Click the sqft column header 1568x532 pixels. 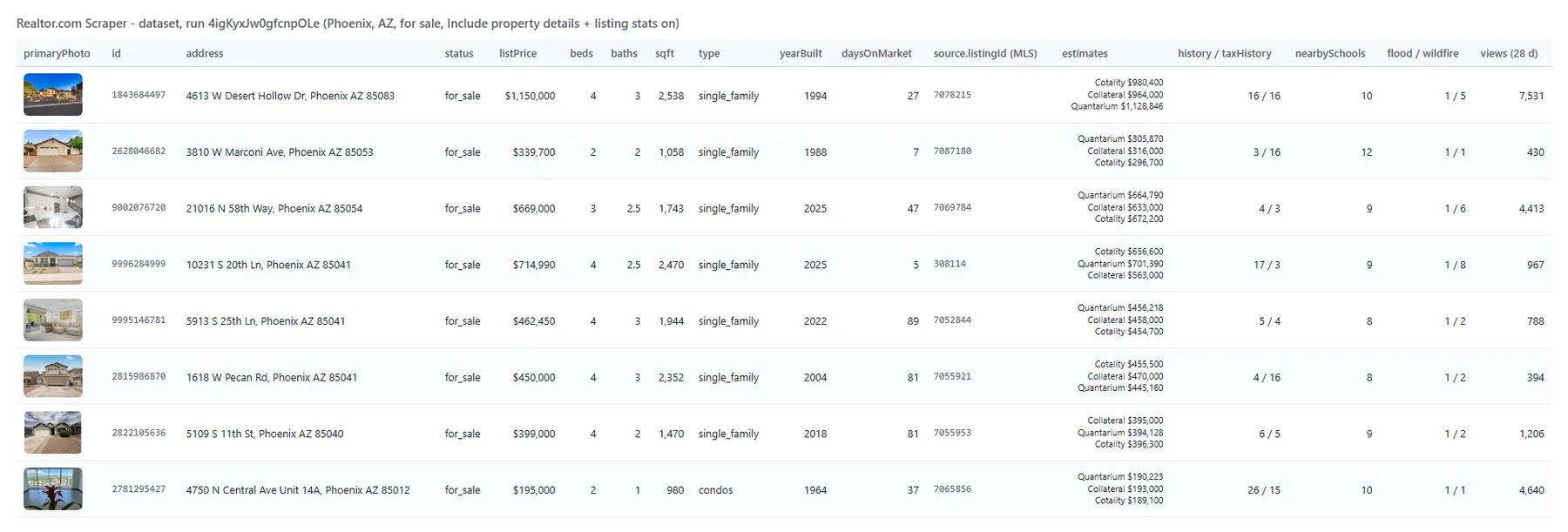tap(665, 53)
